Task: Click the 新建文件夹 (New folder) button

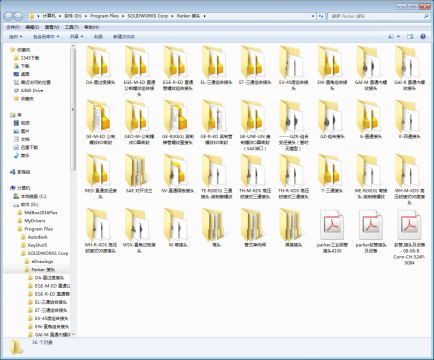Action: click(124, 37)
